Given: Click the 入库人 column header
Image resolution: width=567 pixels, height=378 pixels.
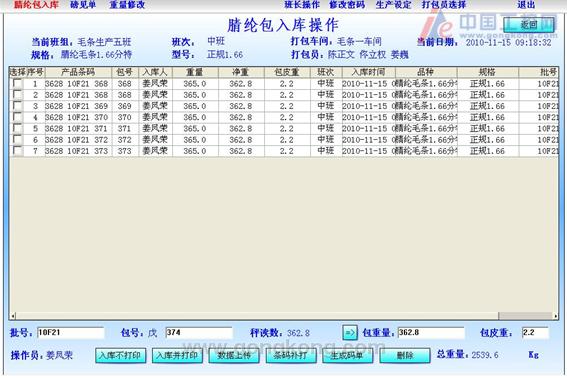Looking at the screenshot, I should [x=155, y=72].
